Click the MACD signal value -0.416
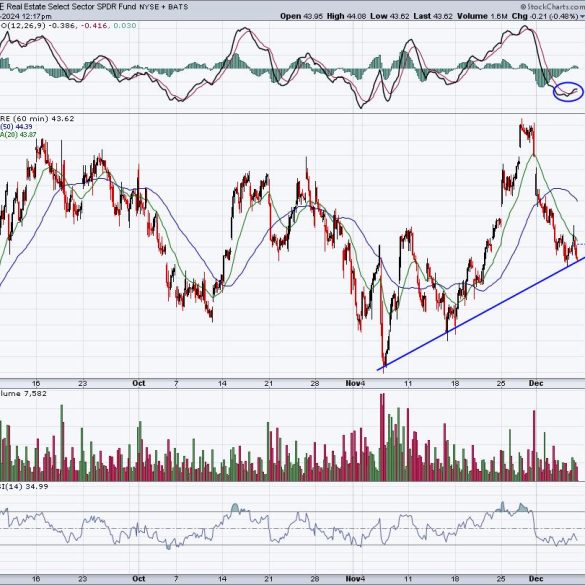 coord(94,26)
